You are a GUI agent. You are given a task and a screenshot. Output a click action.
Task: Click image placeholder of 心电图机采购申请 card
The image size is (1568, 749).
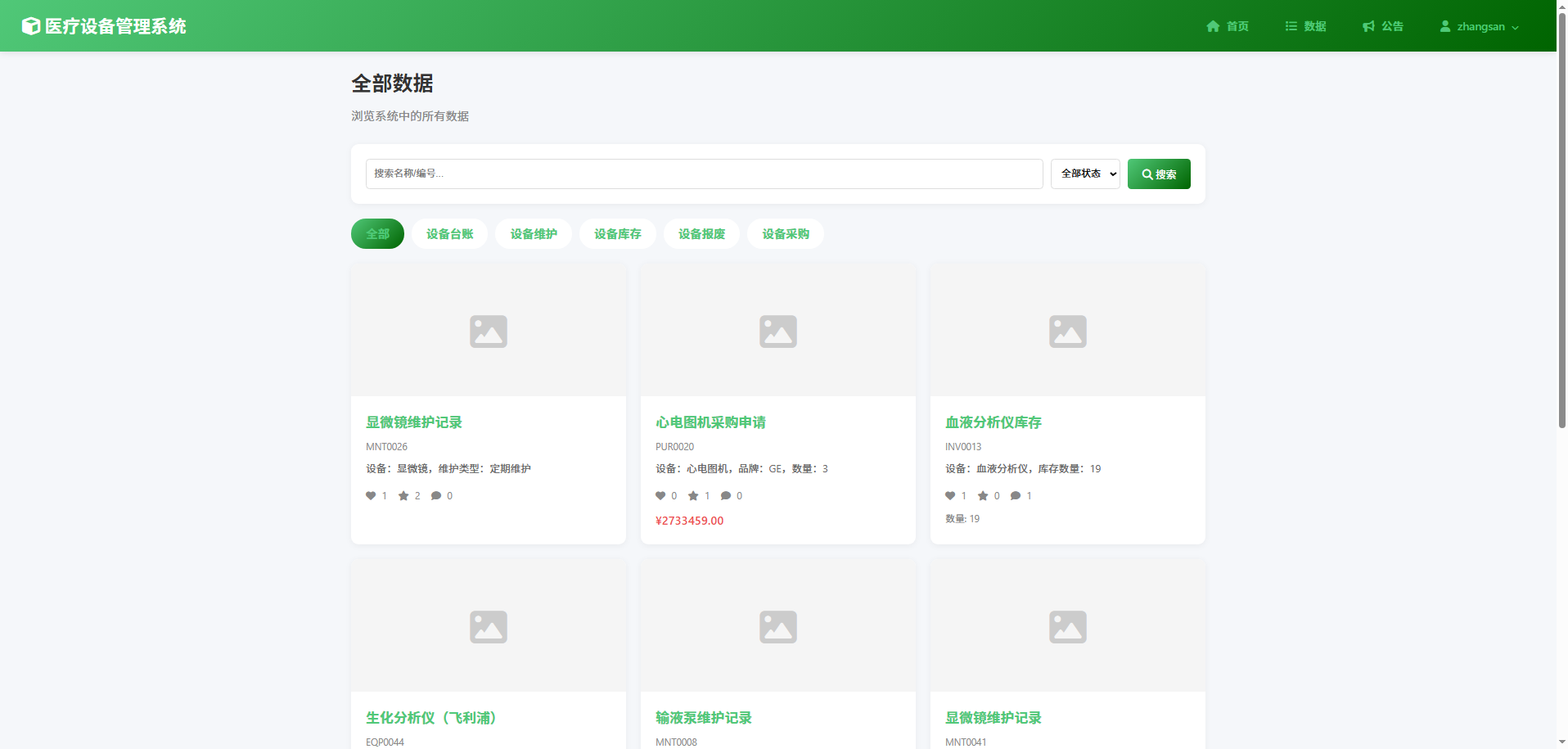click(x=778, y=331)
